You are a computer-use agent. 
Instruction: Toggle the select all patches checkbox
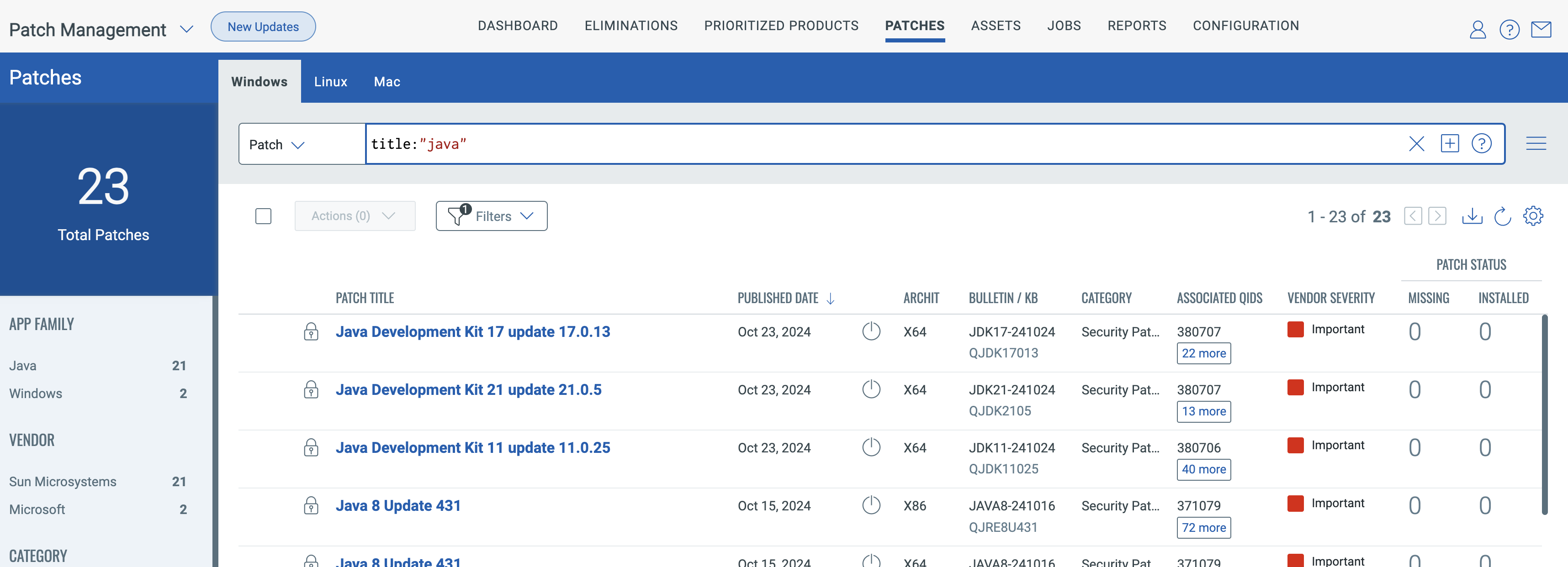click(263, 216)
